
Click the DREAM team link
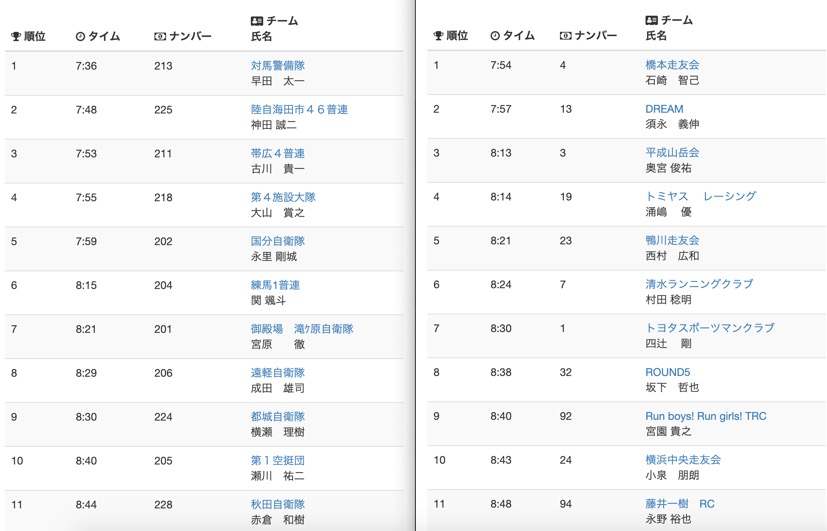coord(664,109)
